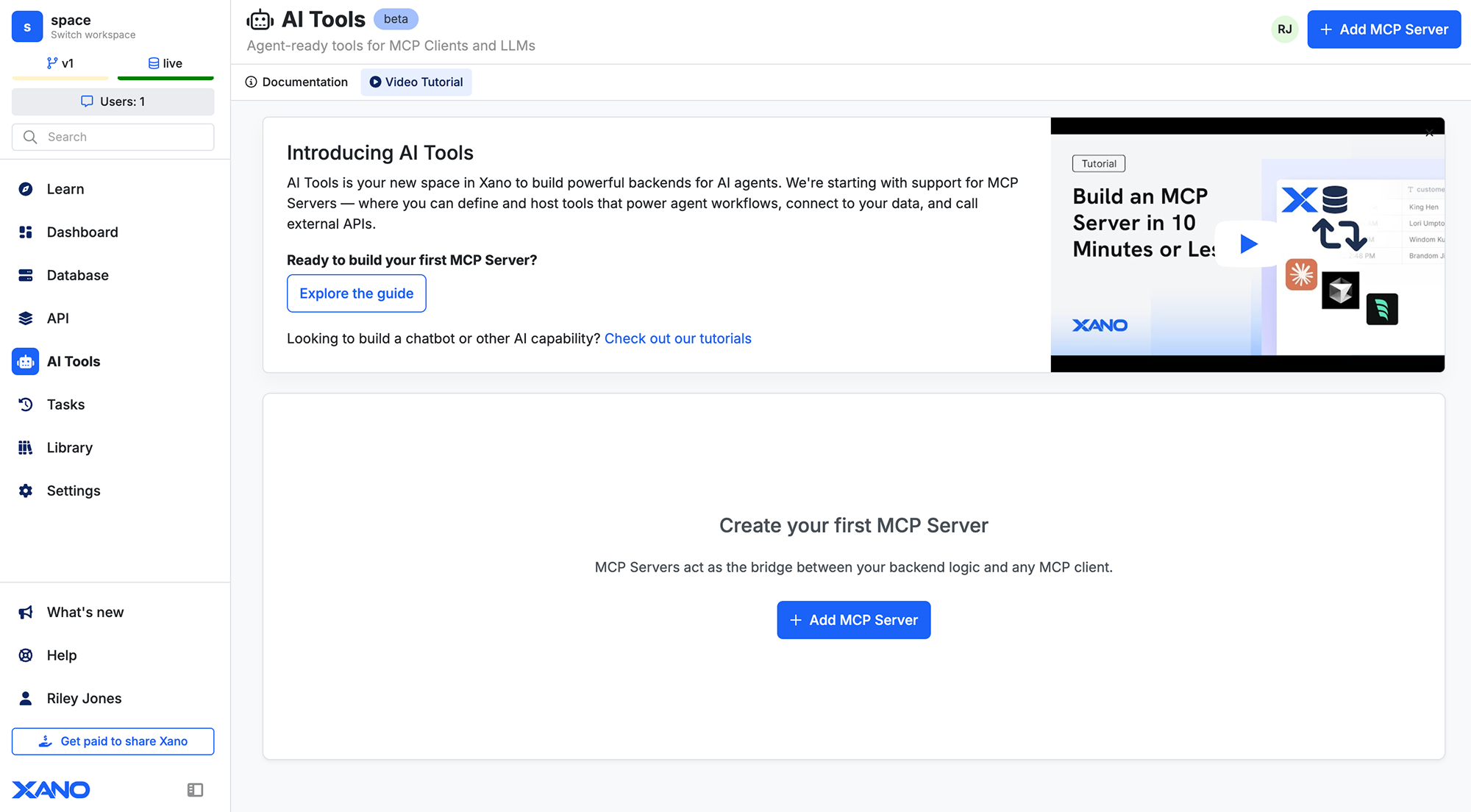Switch to the live data source tab
The height and width of the screenshot is (812, 1471).
(165, 63)
